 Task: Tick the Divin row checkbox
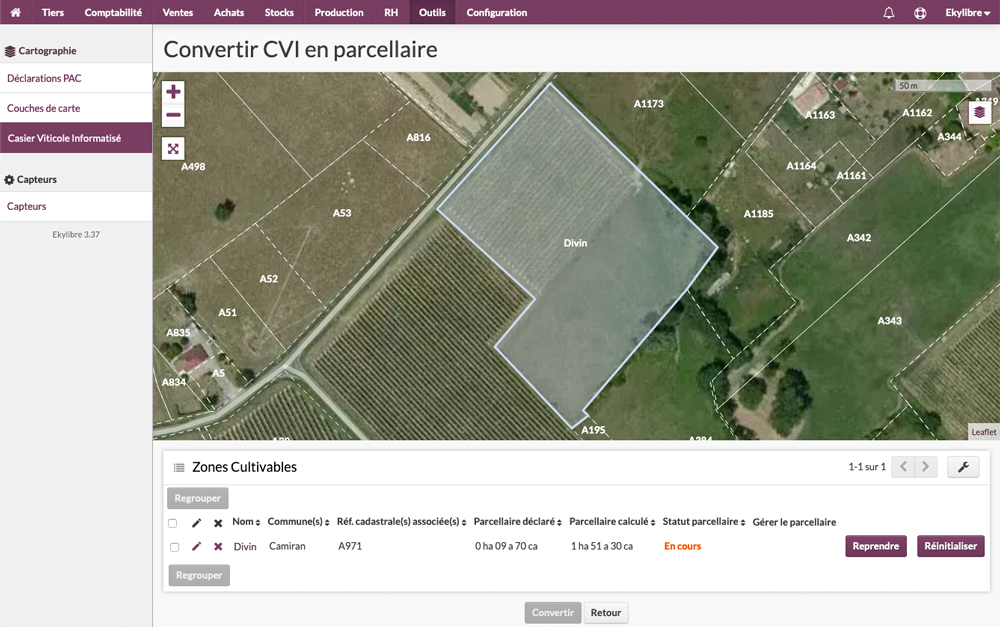tap(174, 547)
